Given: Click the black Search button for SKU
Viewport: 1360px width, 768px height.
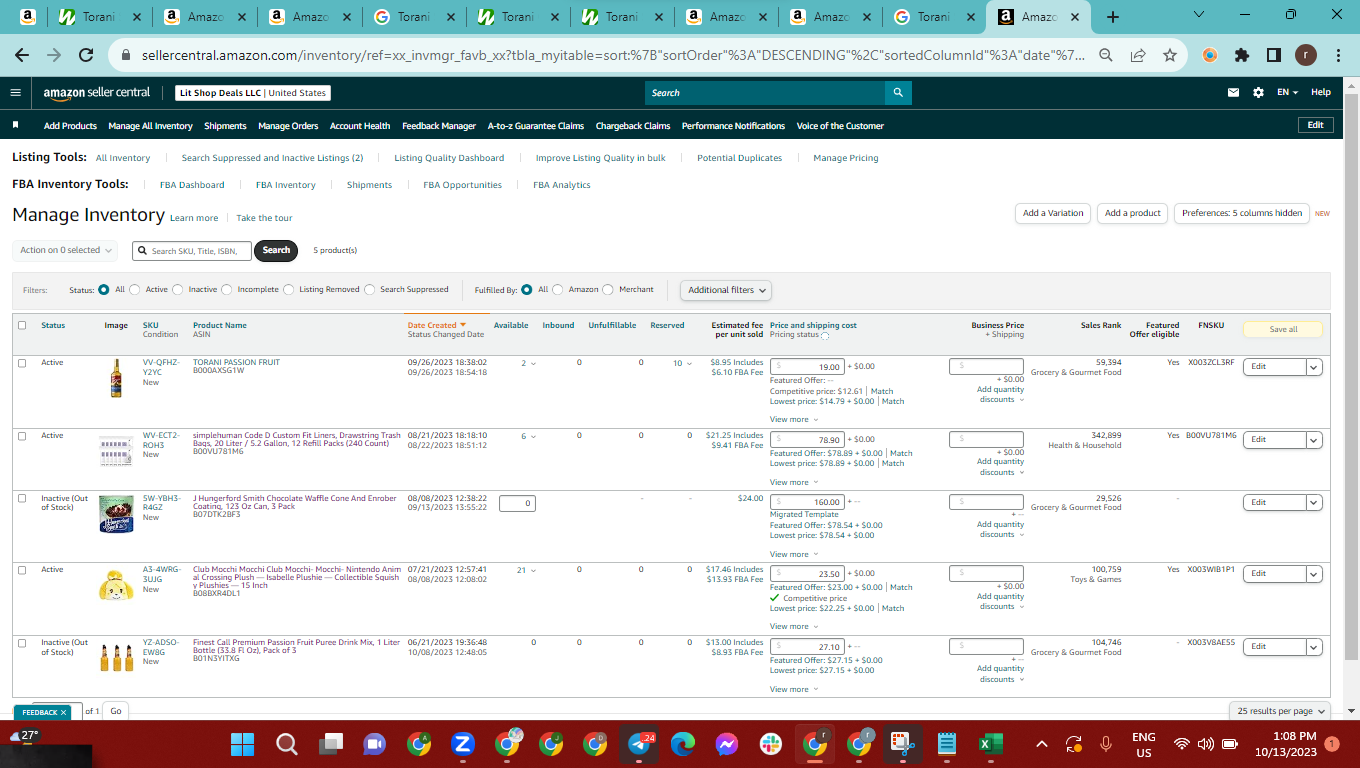Looking at the screenshot, I should tap(276, 250).
